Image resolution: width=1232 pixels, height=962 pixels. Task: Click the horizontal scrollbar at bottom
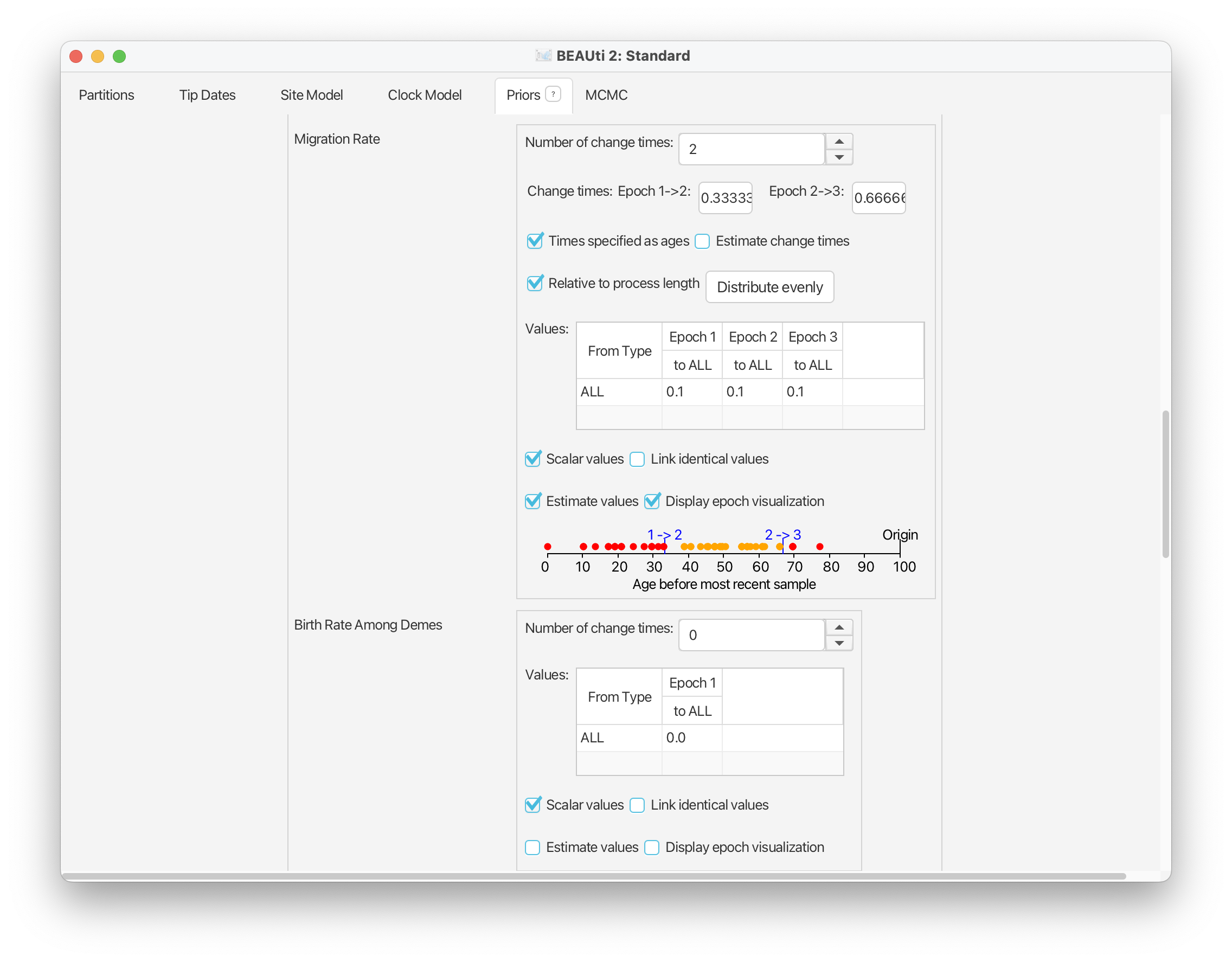(594, 876)
